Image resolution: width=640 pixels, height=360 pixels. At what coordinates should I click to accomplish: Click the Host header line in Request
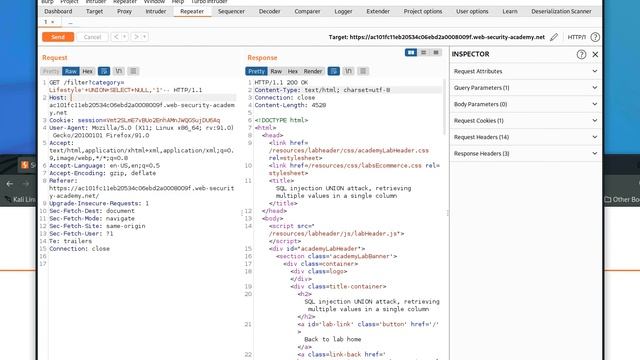pyautogui.click(x=142, y=105)
